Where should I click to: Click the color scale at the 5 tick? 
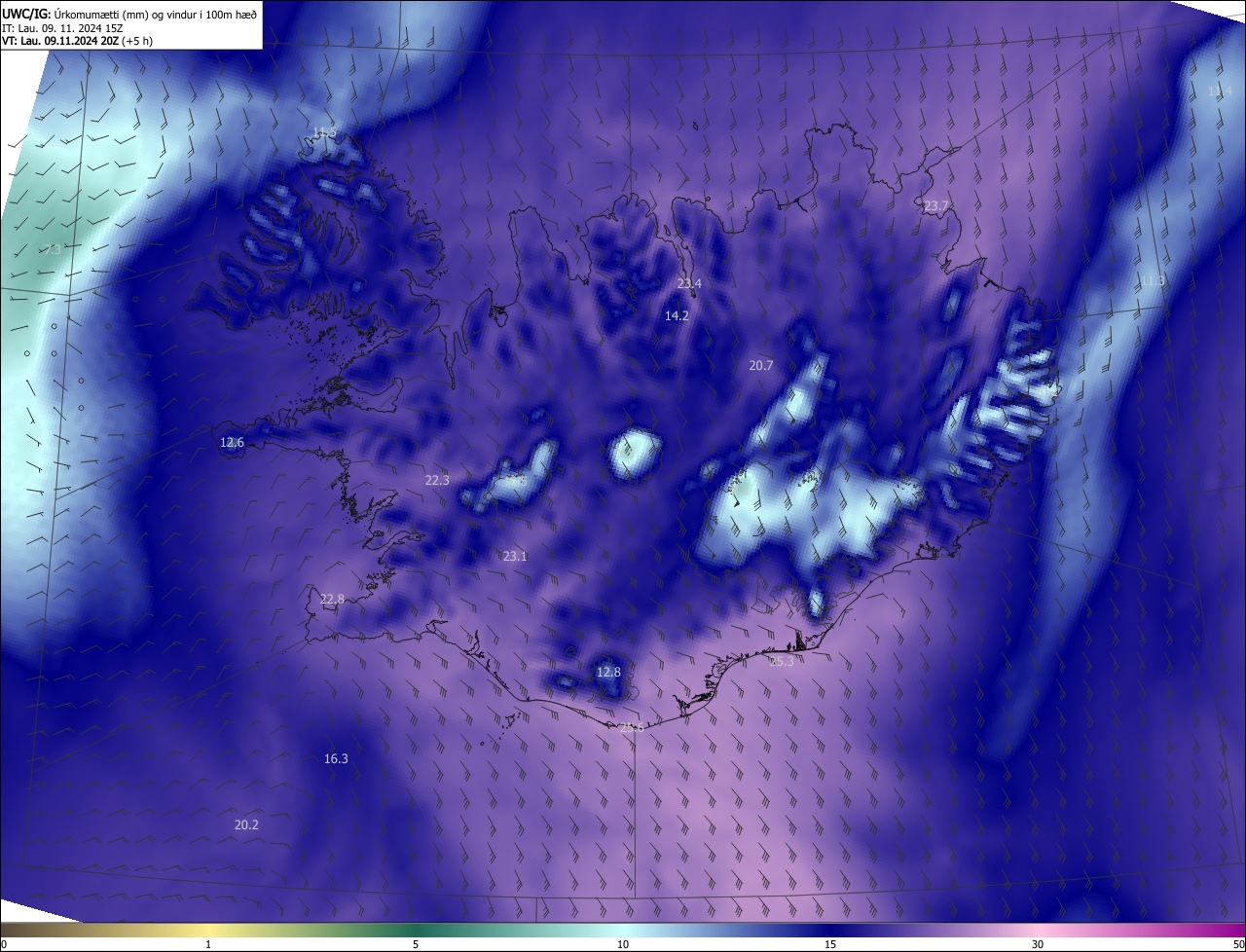pyautogui.click(x=416, y=944)
